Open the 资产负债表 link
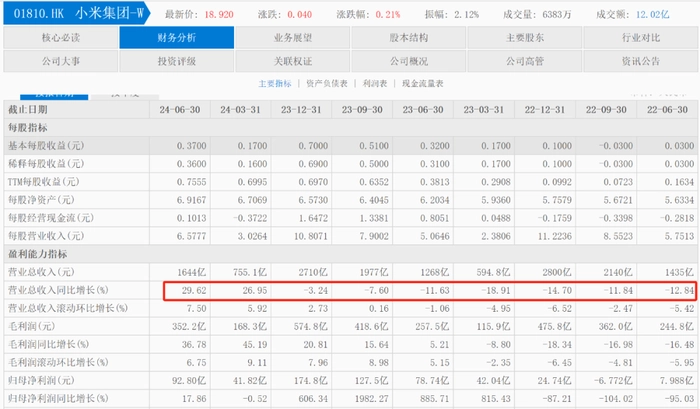This screenshot has height=409, width=700. pos(326,84)
